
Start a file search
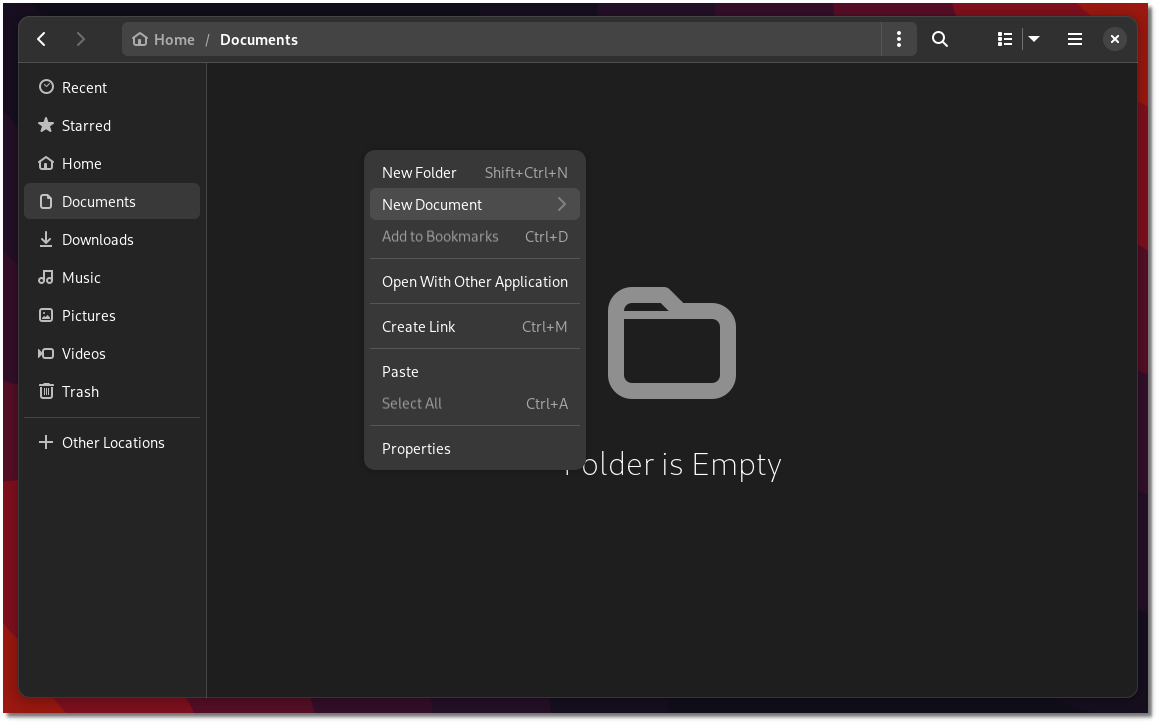point(939,39)
